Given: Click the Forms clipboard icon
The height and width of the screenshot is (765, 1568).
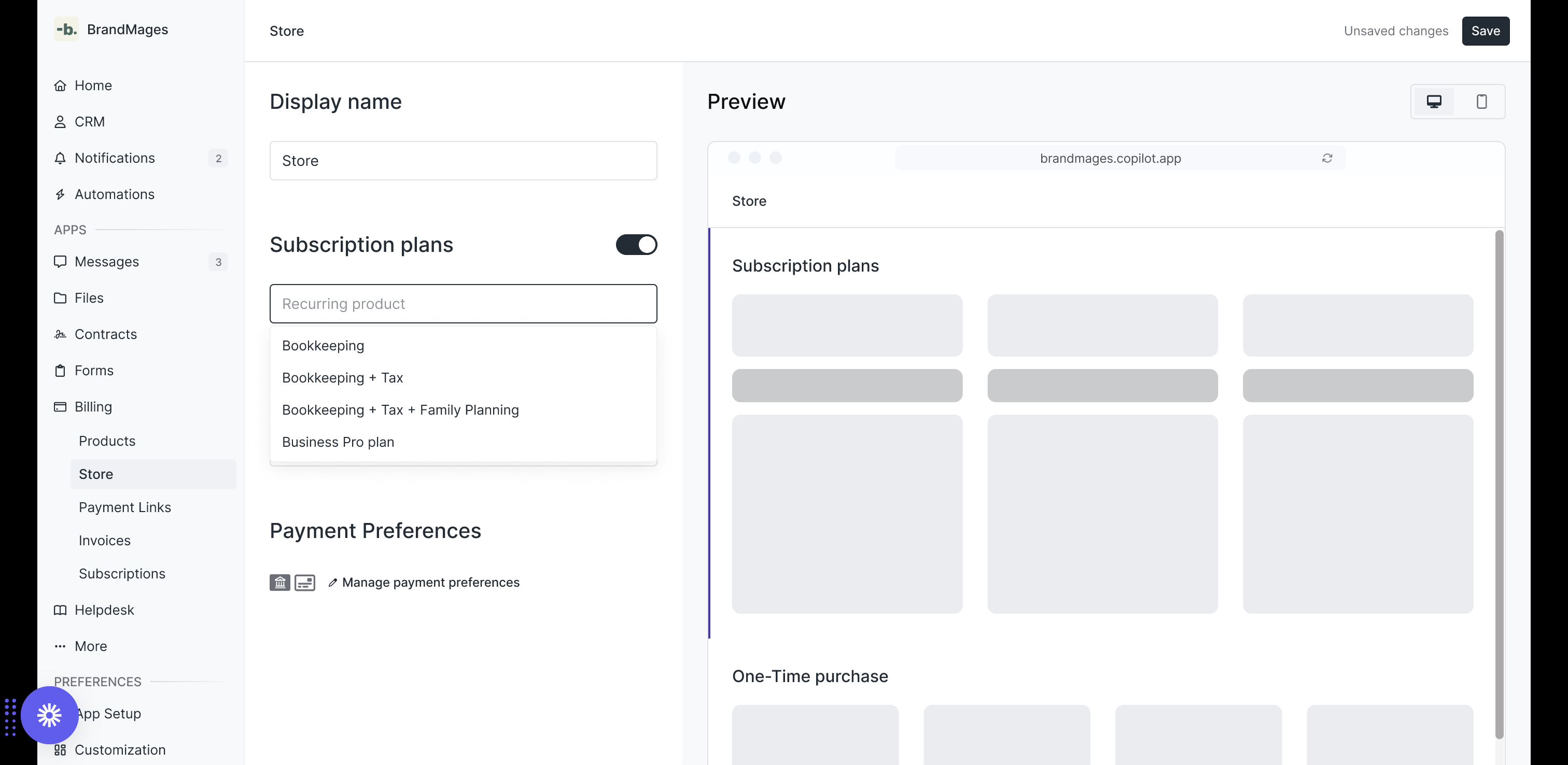Looking at the screenshot, I should click(x=60, y=371).
